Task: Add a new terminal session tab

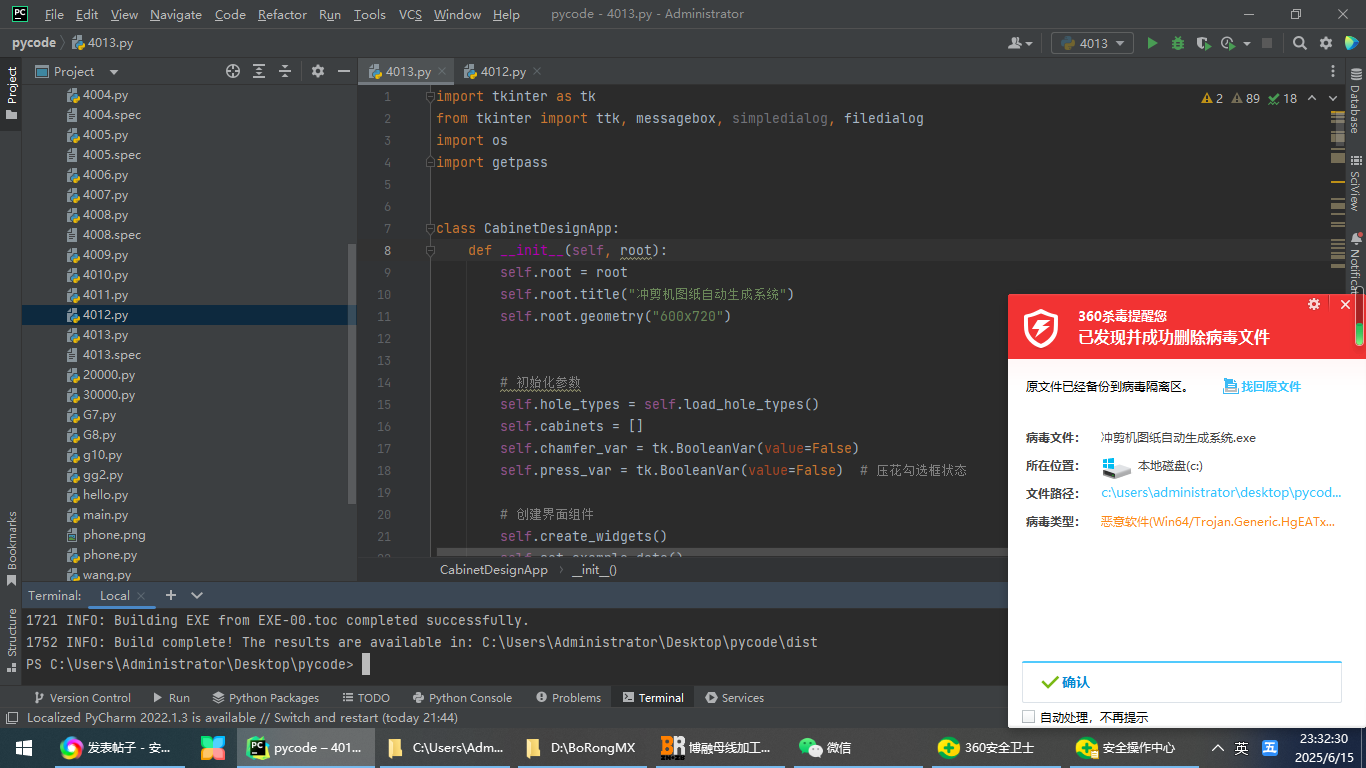Action: (171, 595)
